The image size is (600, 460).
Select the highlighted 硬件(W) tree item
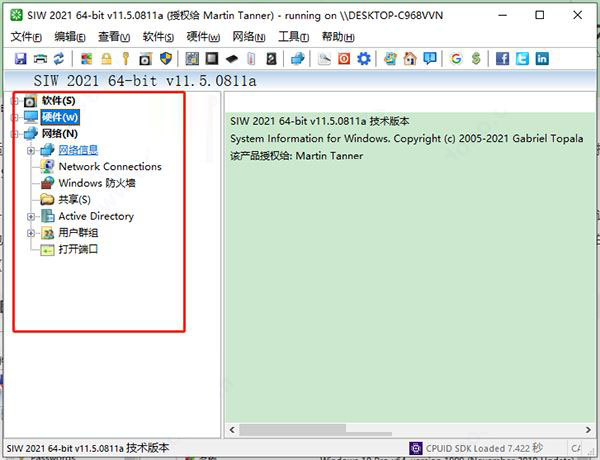pos(60,117)
